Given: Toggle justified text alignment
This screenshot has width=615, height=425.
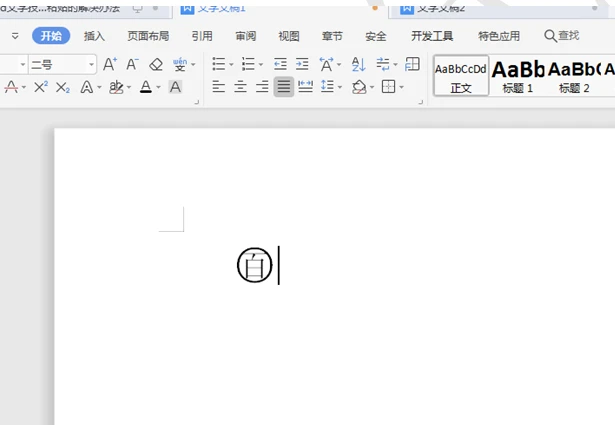Looking at the screenshot, I should point(284,88).
